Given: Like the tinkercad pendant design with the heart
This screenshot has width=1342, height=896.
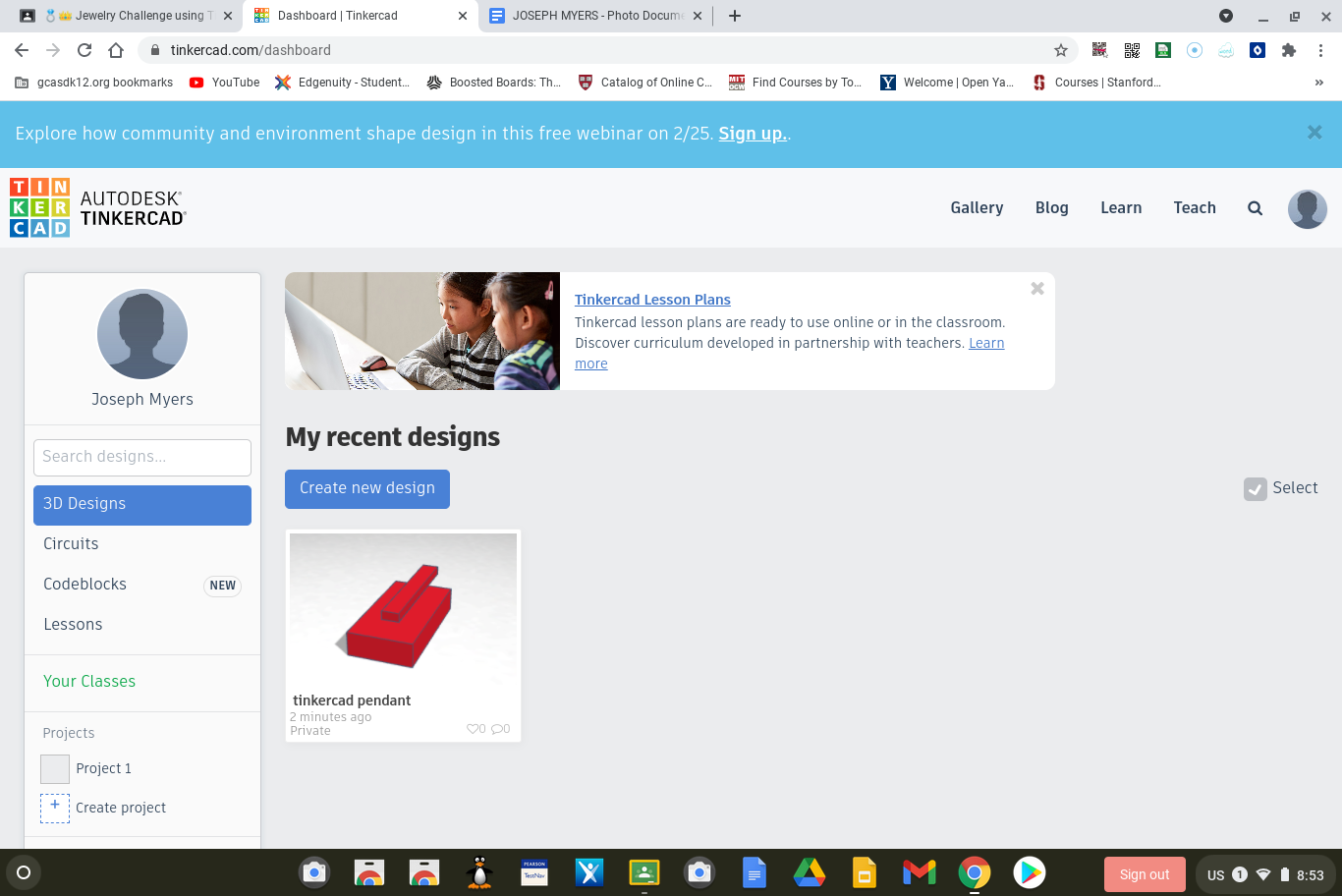Looking at the screenshot, I should pos(472,728).
